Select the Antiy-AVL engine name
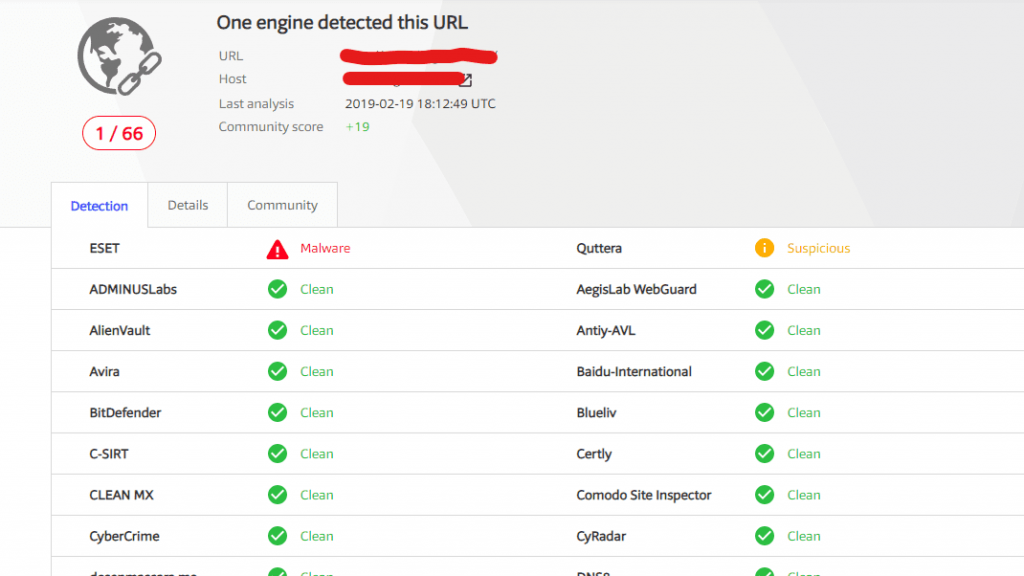The image size is (1024, 576). (605, 330)
